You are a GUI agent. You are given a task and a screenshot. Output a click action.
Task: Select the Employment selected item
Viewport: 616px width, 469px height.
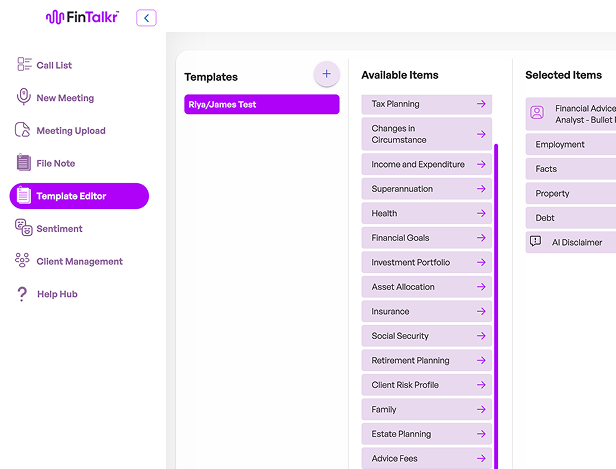(x=570, y=145)
